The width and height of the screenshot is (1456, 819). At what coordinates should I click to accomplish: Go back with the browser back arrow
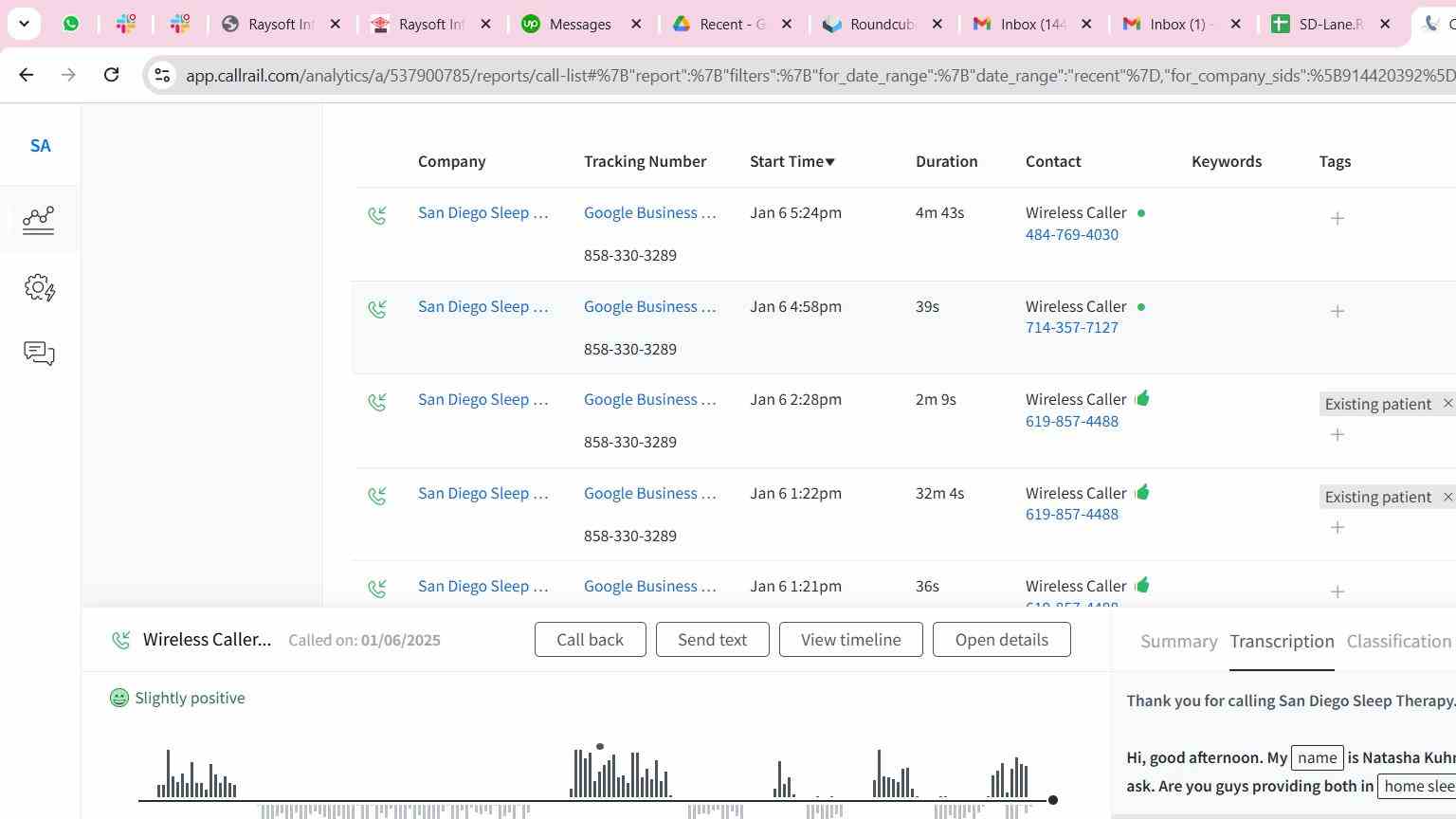point(27,74)
